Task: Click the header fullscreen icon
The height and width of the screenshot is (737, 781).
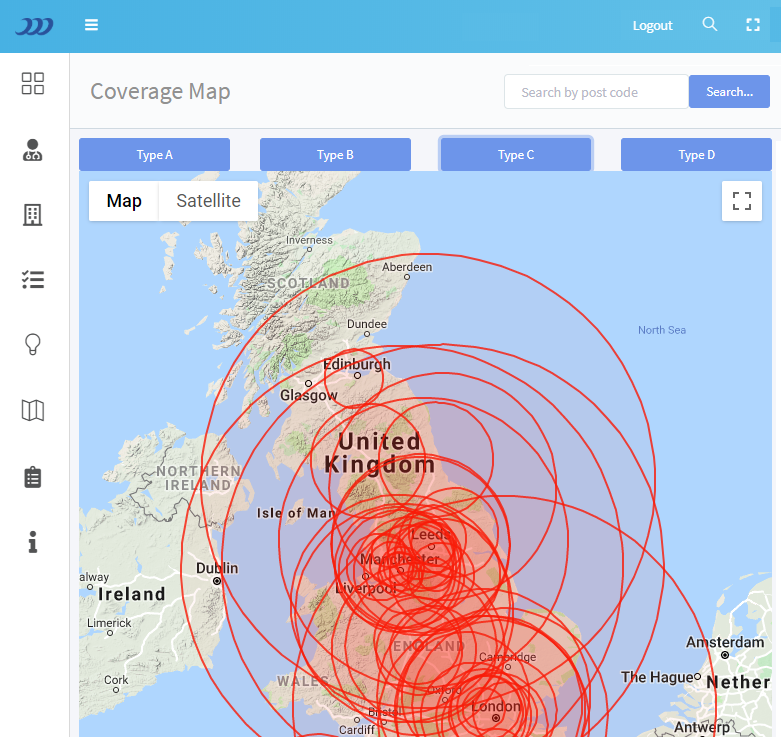Action: pyautogui.click(x=753, y=25)
